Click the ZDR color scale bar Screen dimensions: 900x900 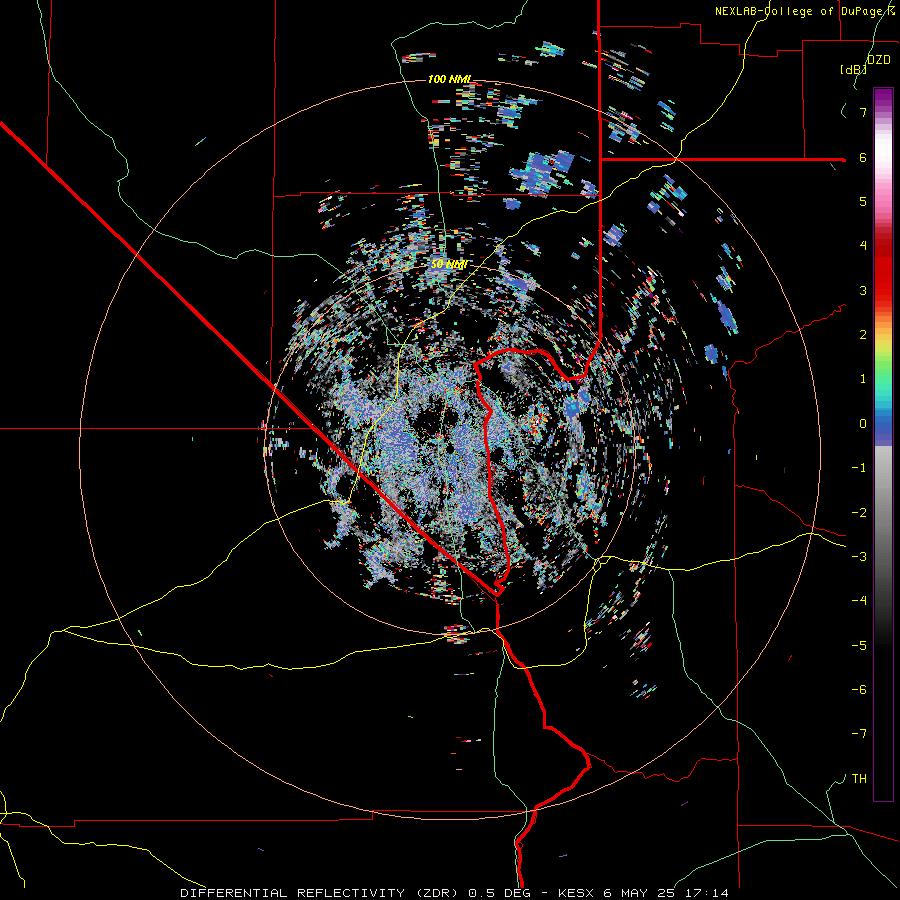click(883, 444)
